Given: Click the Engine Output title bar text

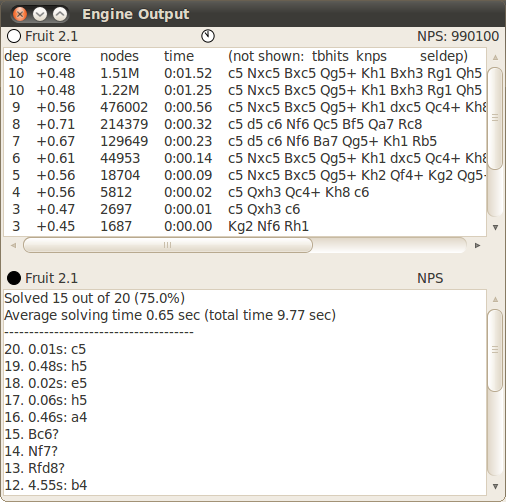Looking at the screenshot, I should tap(136, 14).
